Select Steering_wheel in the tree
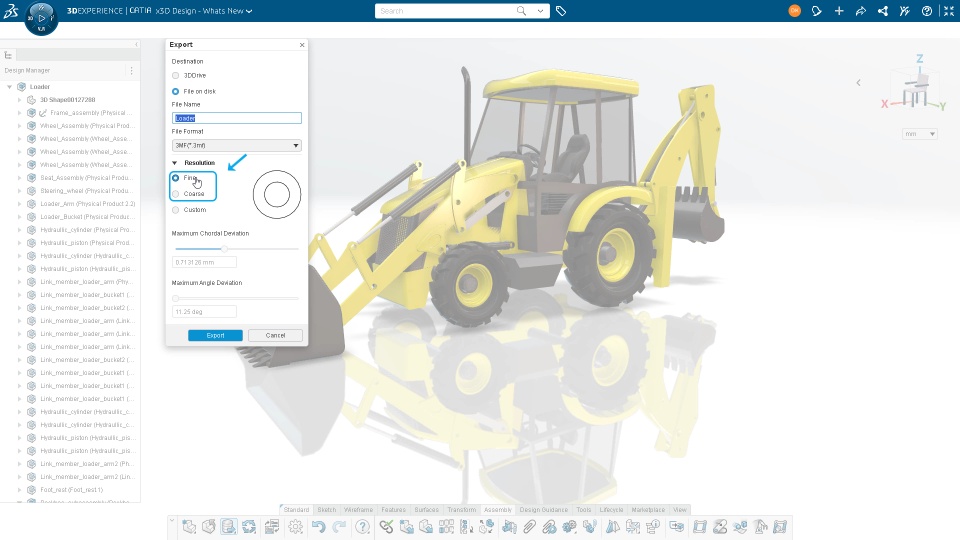The width and height of the screenshot is (960, 540). tap(85, 191)
